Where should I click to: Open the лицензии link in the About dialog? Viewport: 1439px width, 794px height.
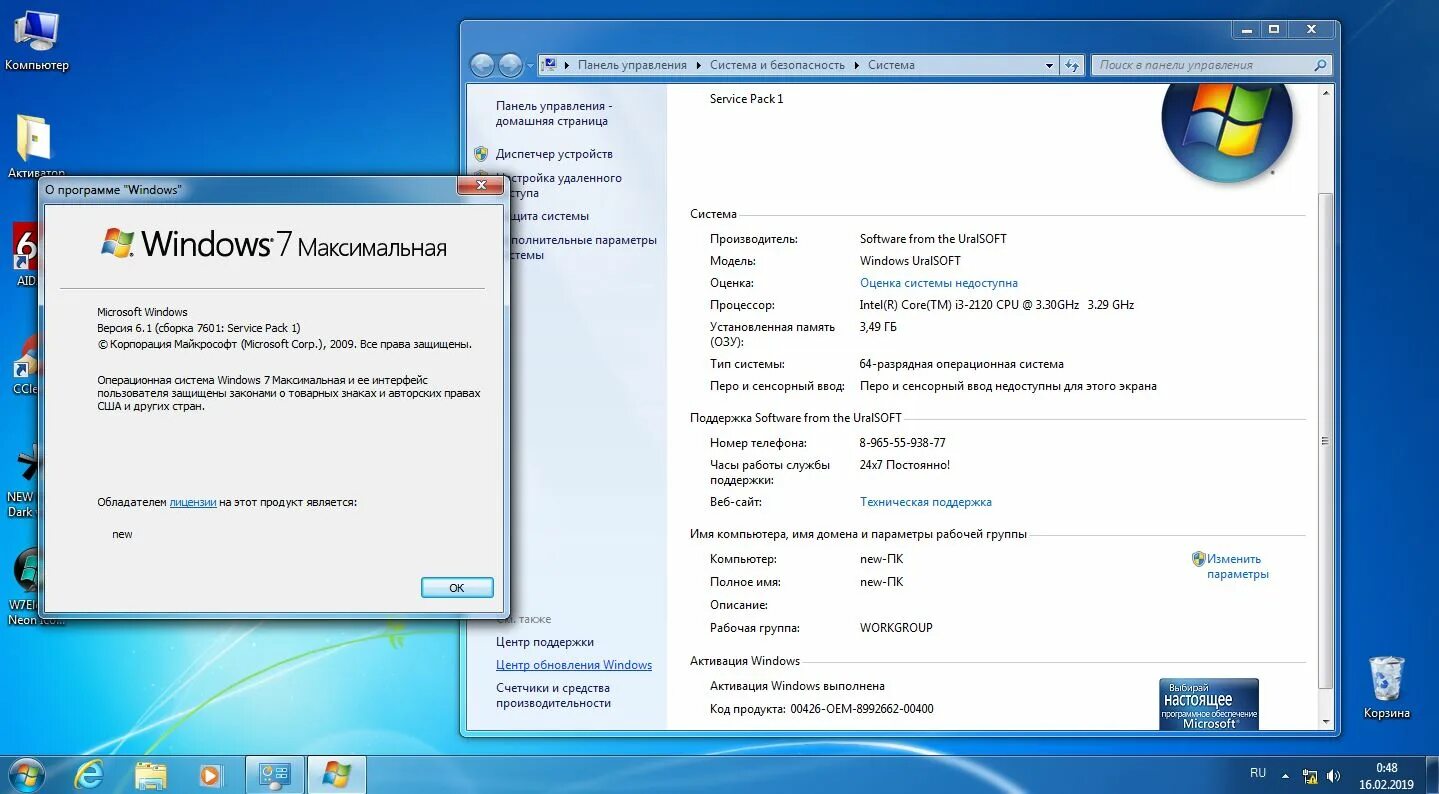(193, 502)
